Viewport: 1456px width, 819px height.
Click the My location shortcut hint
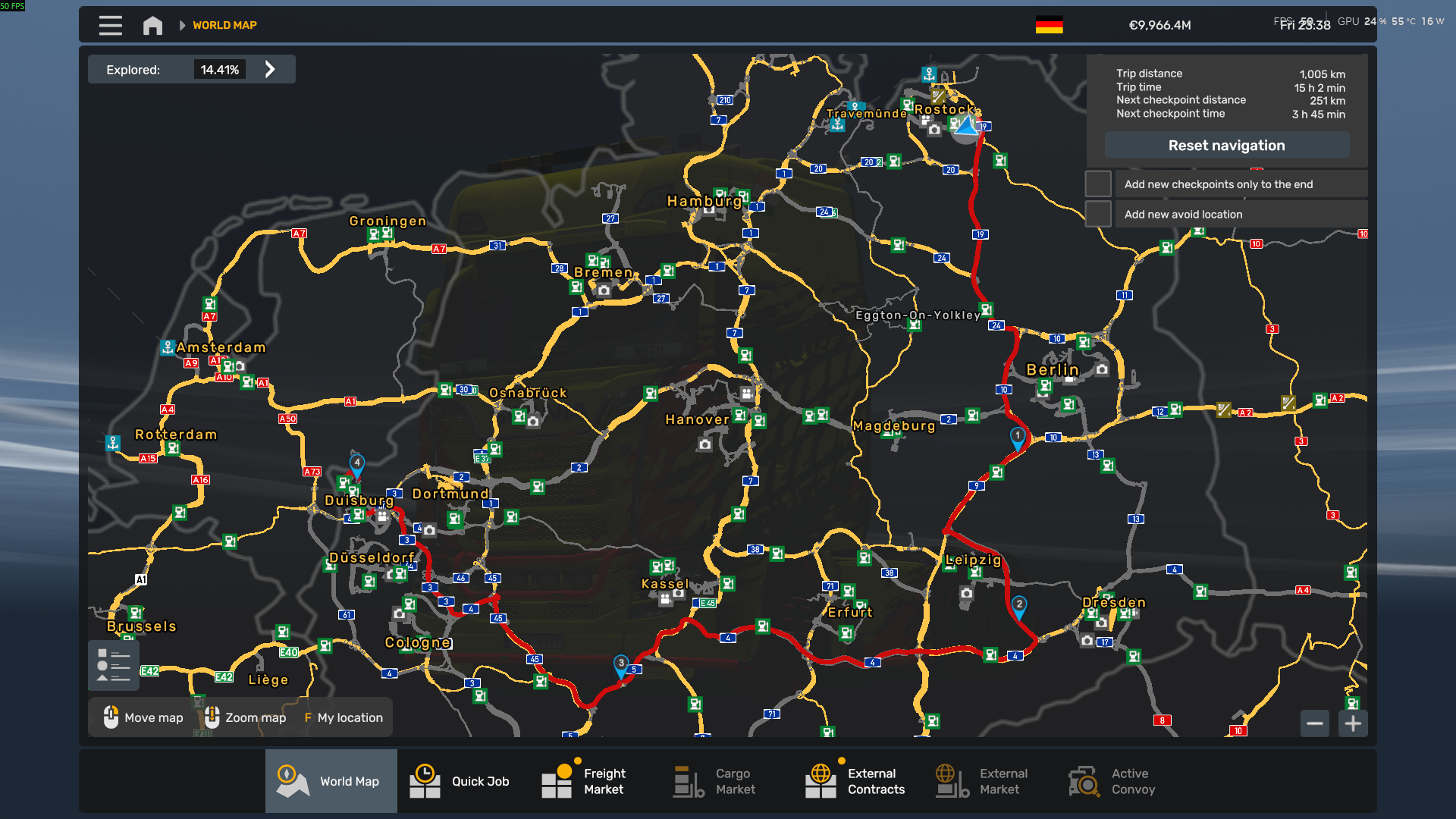click(344, 717)
